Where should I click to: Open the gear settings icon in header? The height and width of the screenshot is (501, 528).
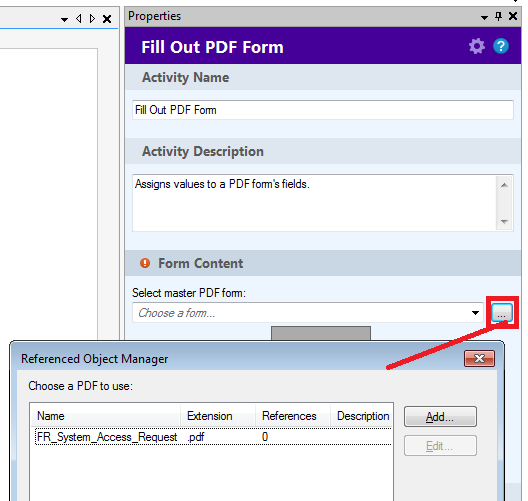coord(476,46)
